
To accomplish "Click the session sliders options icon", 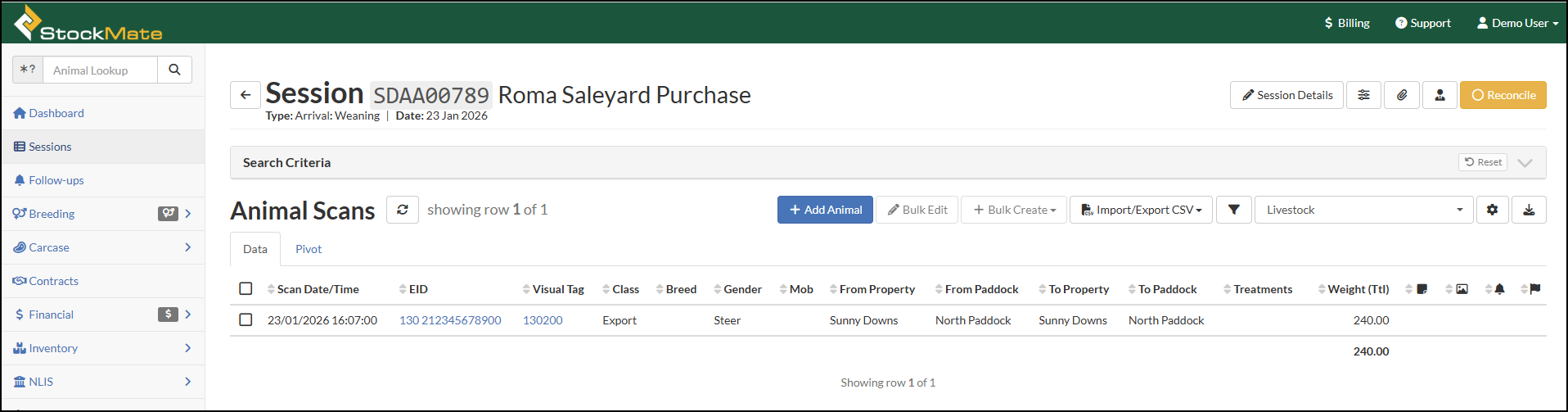I will 1363,95.
